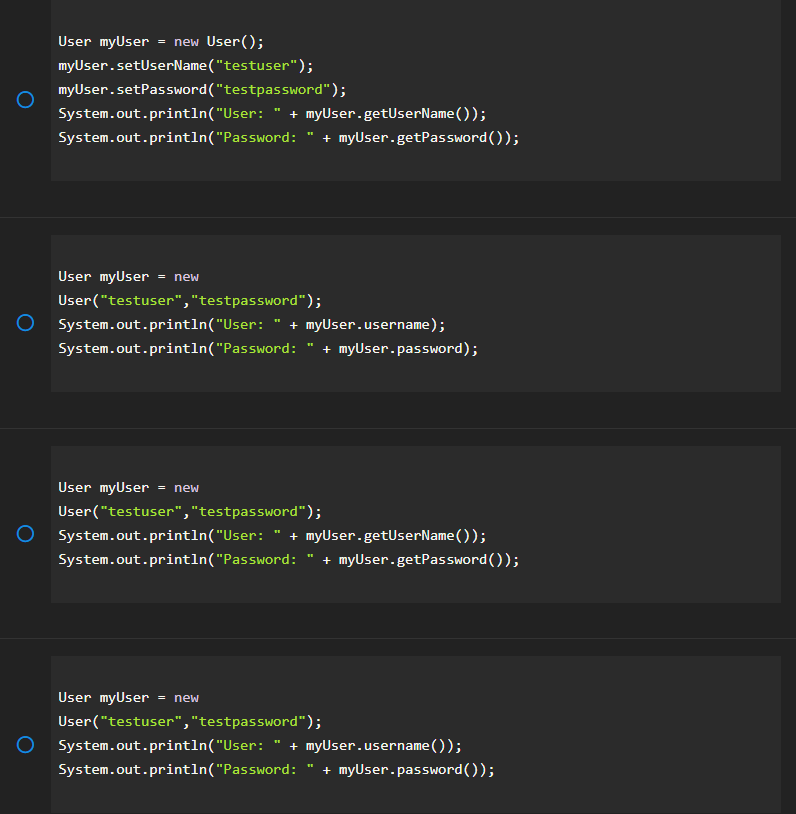Click println line with myUser.username);
Screen dimensions: 796x814
(x=252, y=324)
